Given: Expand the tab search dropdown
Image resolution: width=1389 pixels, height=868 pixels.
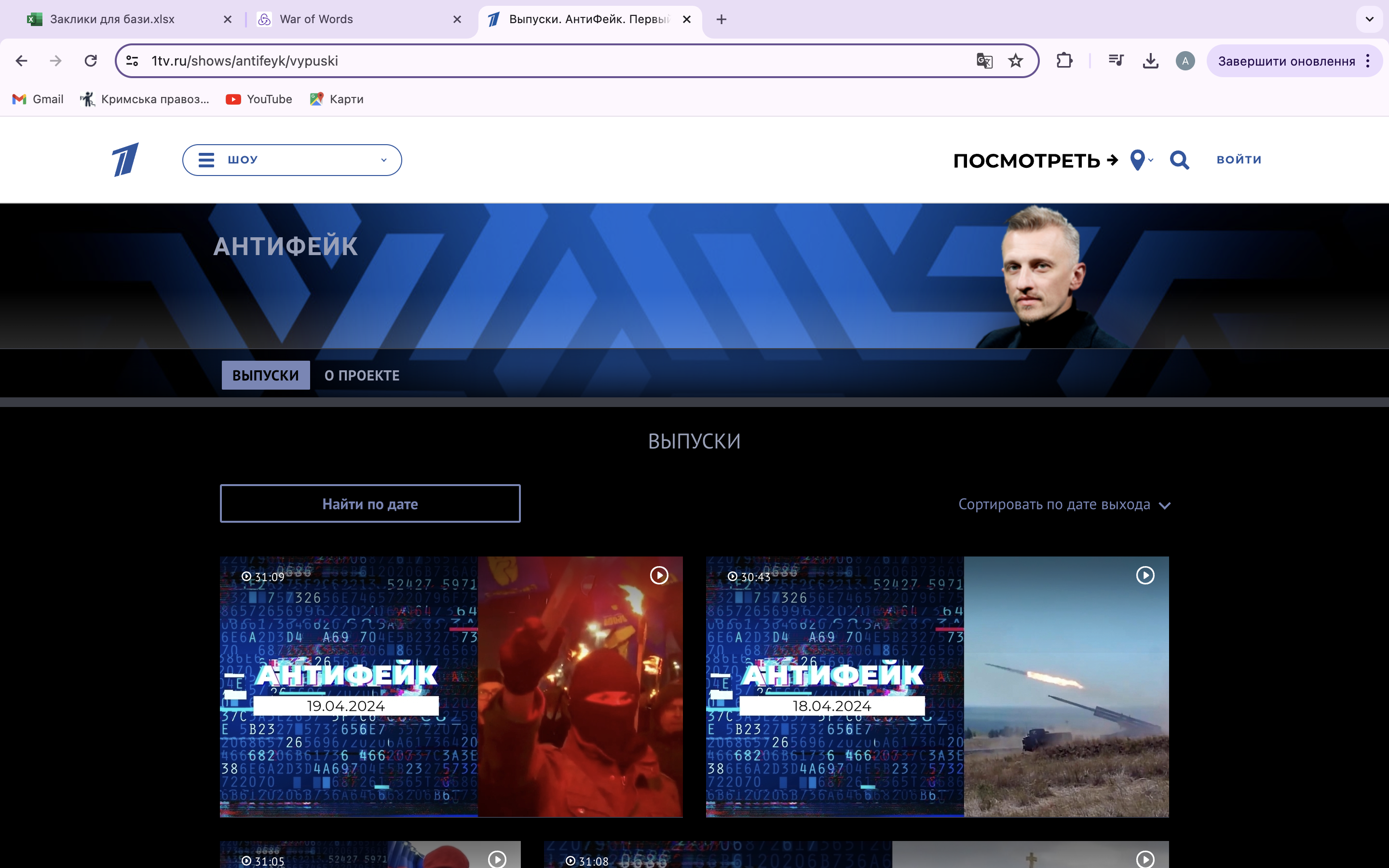Looking at the screenshot, I should pos(1370,19).
